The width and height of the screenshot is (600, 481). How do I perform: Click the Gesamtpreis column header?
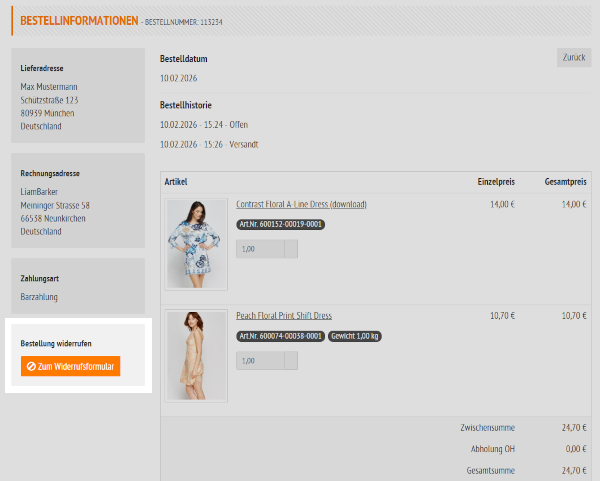pos(564,181)
